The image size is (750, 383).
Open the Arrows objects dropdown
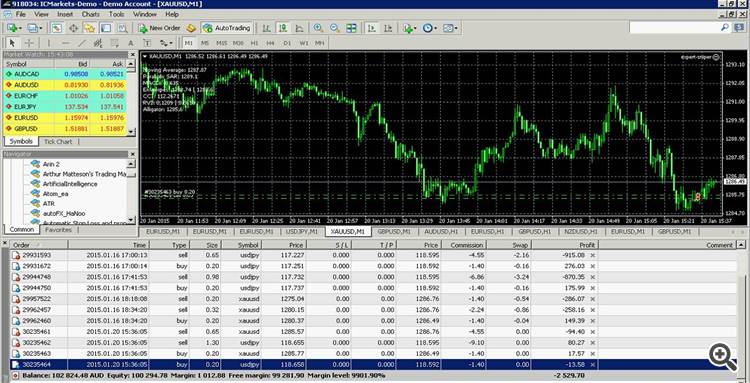[166, 43]
